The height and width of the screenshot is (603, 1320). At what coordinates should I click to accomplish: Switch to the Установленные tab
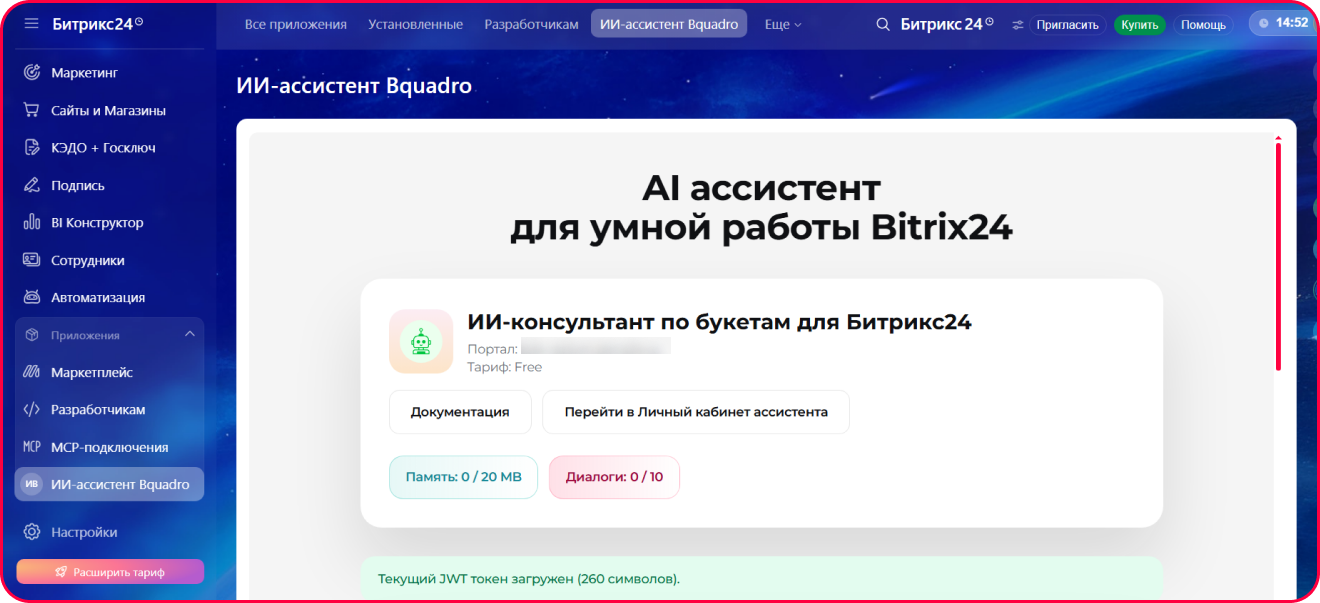coord(415,24)
